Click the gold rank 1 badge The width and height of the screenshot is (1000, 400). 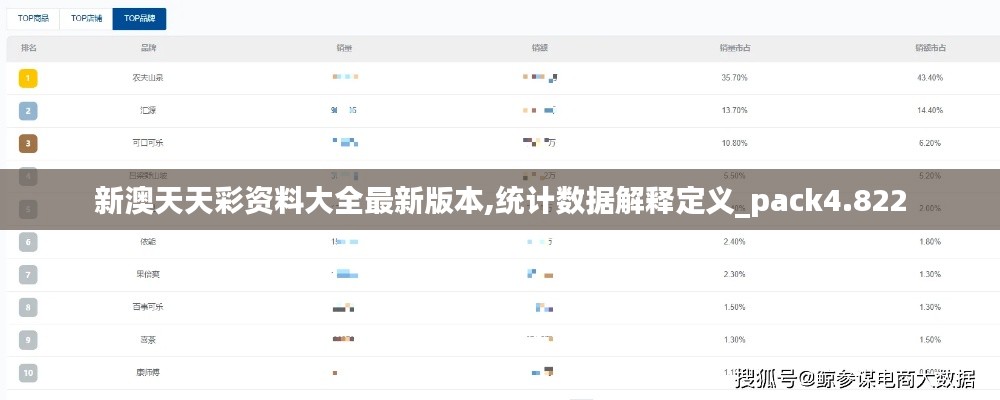click(x=28, y=78)
